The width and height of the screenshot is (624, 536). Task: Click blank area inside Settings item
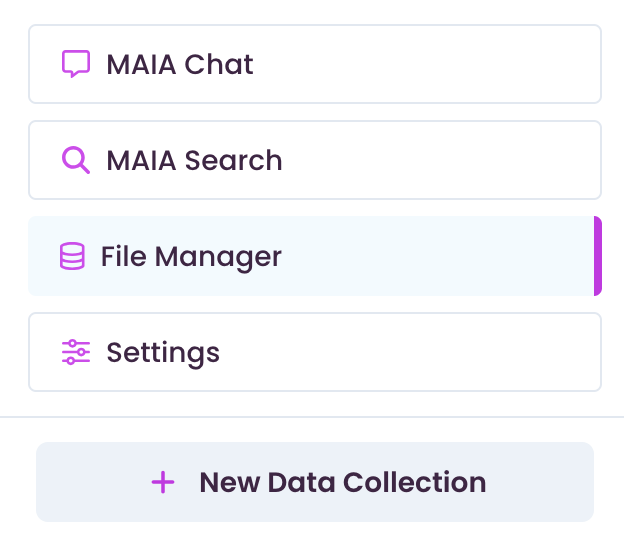coord(410,352)
